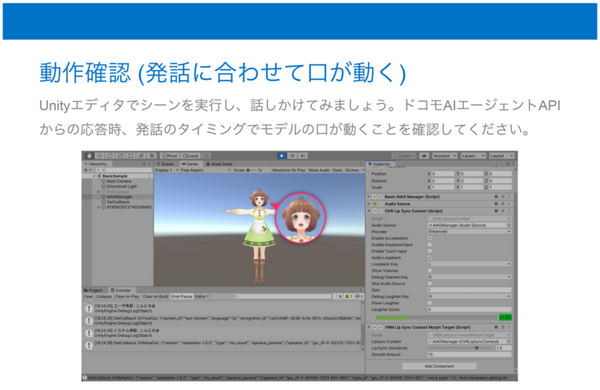600x390 pixels.
Task: Toggle Enable Acceleration checkbox
Action: pyautogui.click(x=430, y=238)
